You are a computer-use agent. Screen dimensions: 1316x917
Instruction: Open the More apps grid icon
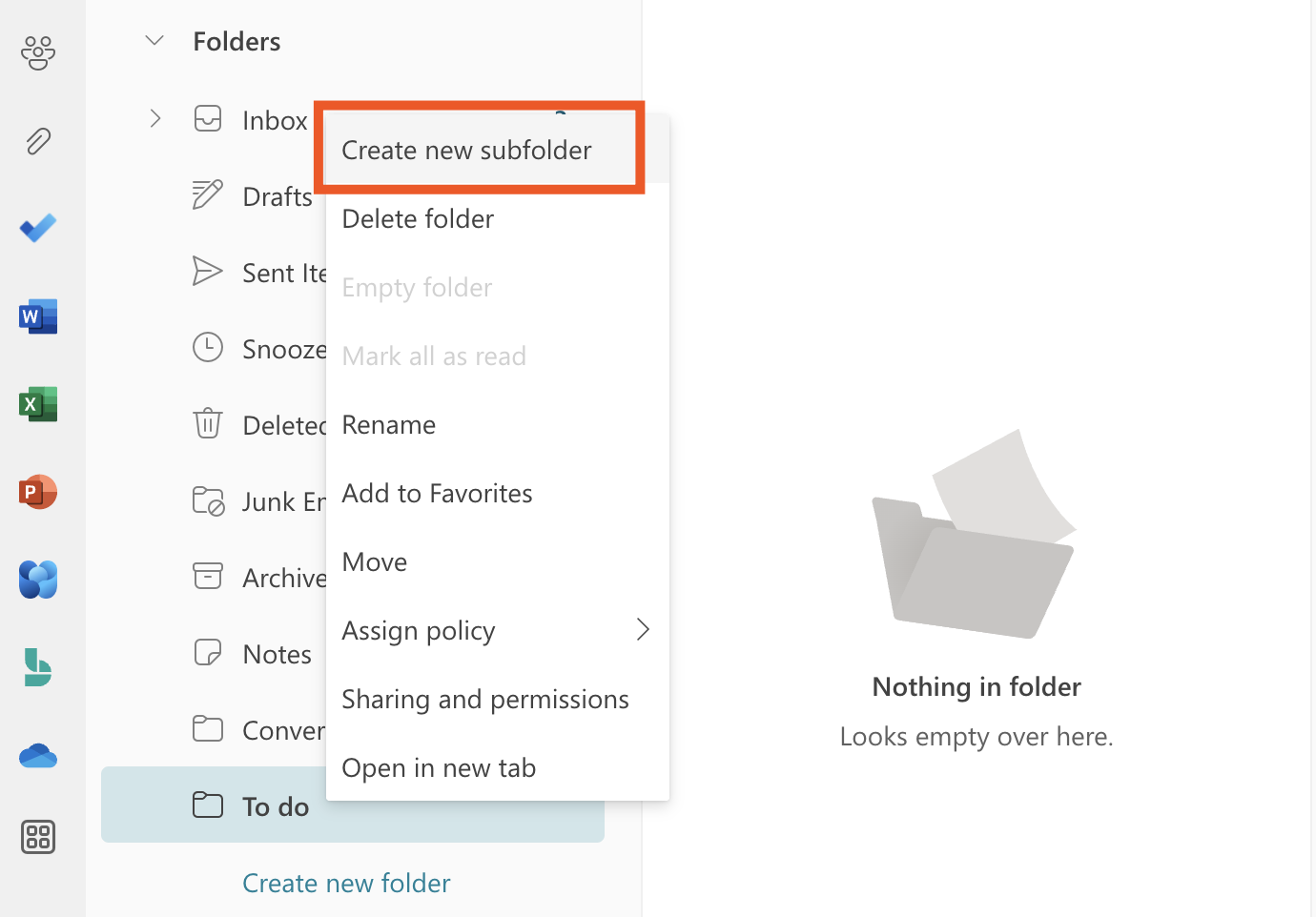point(38,837)
